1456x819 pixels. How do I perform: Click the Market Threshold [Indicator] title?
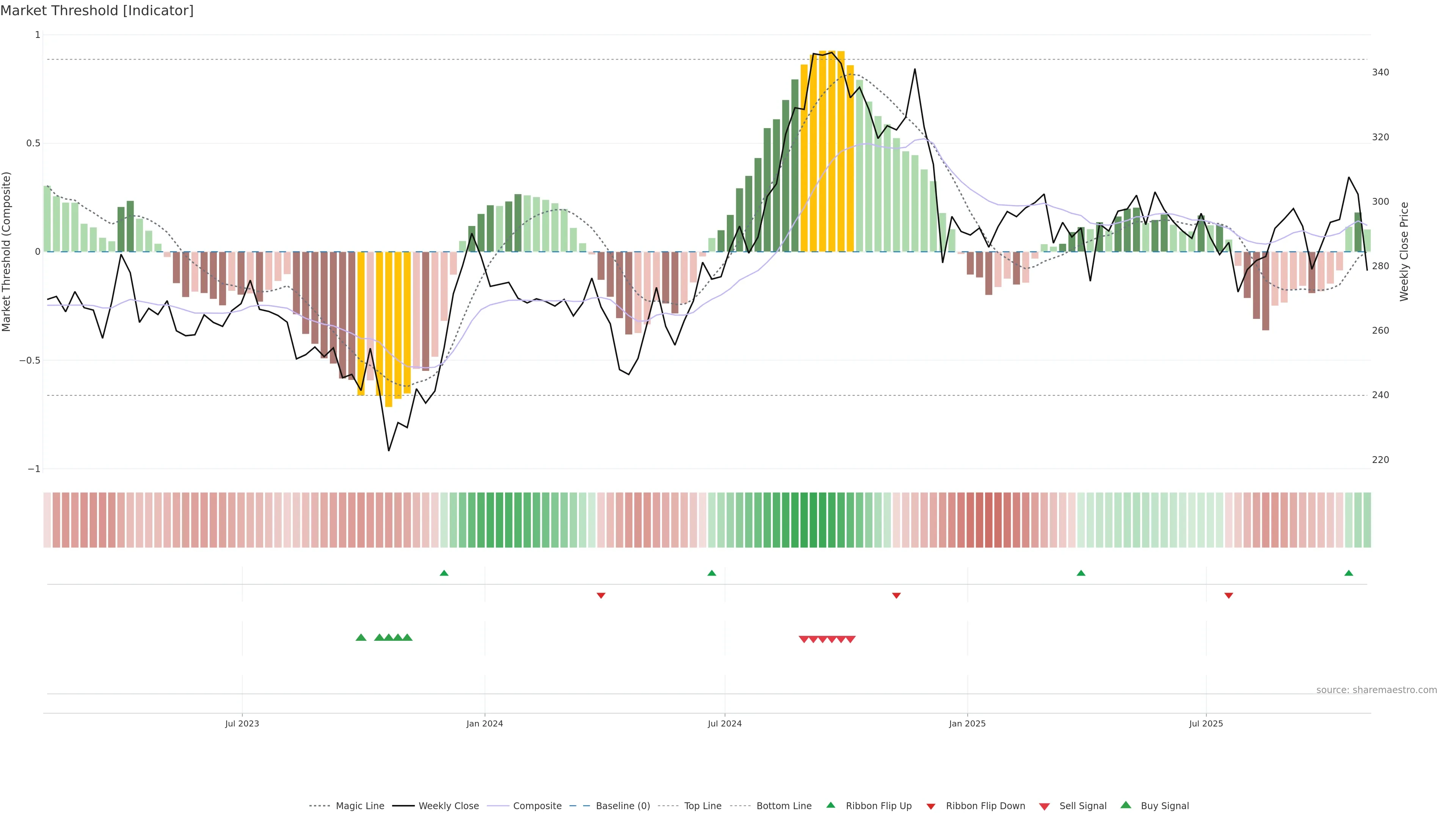pyautogui.click(x=97, y=11)
